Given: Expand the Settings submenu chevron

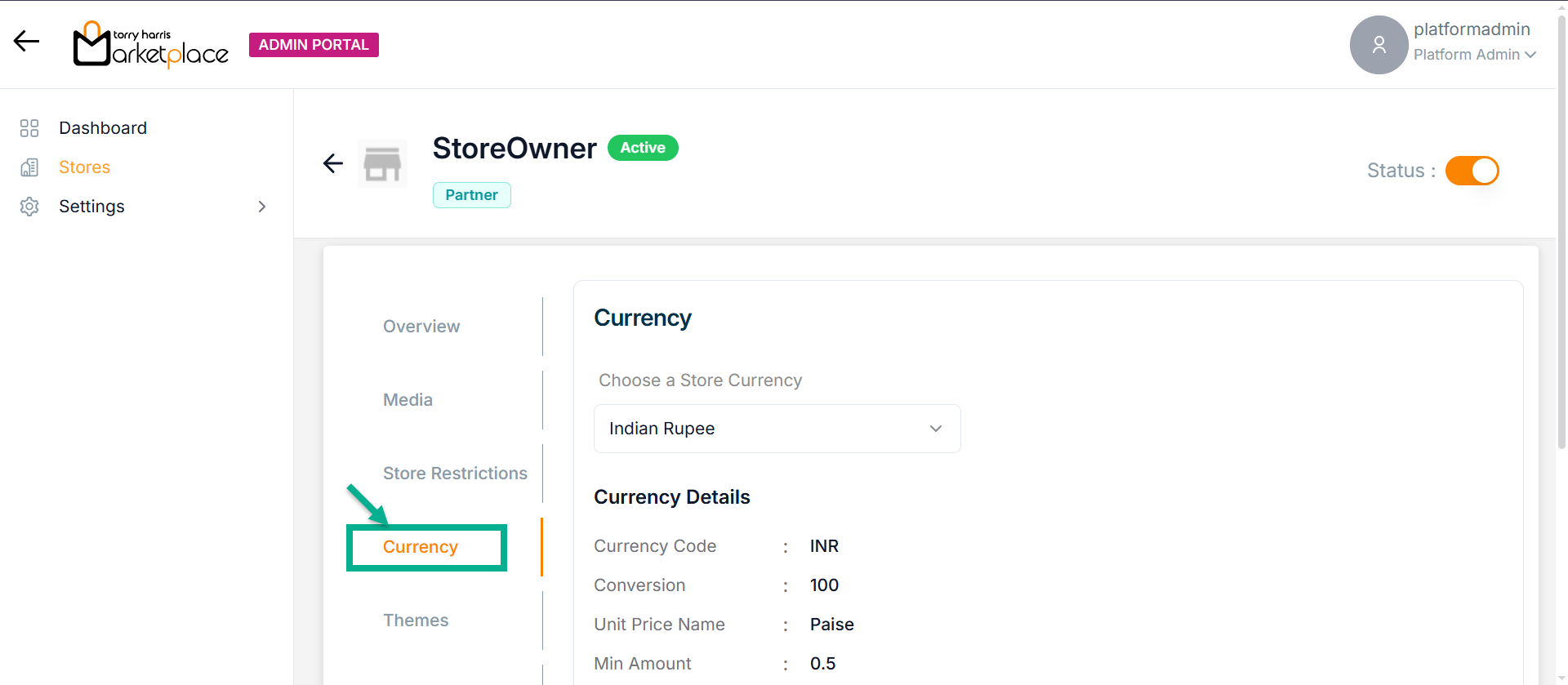Looking at the screenshot, I should coord(262,207).
